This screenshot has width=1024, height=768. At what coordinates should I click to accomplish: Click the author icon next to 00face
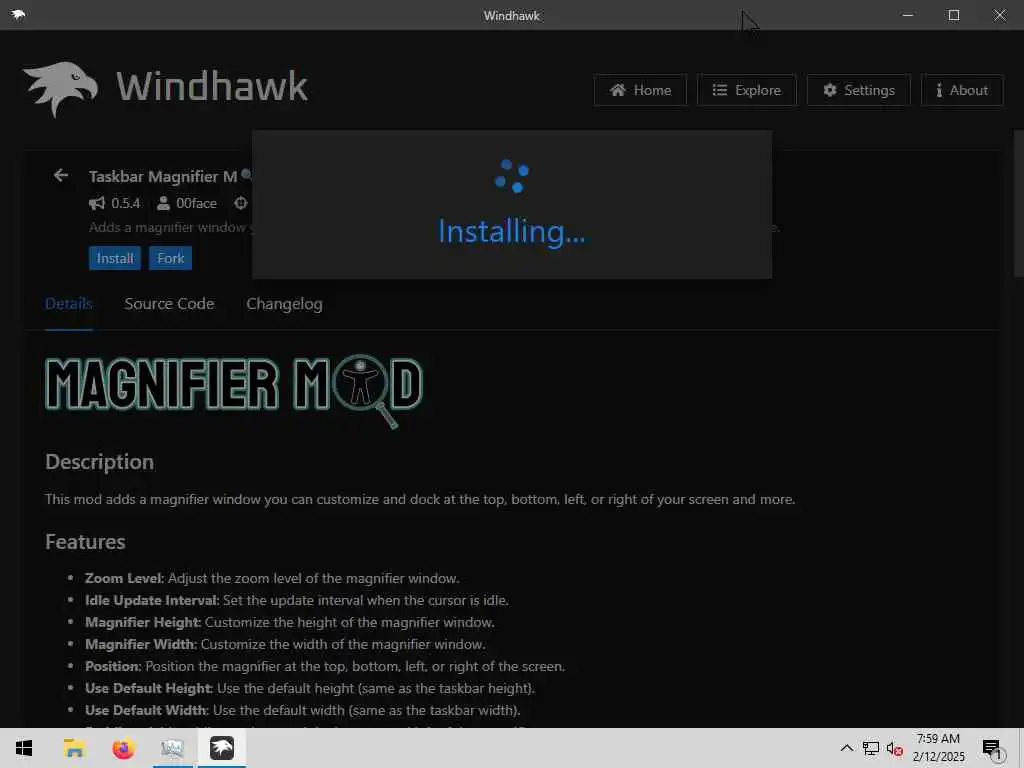[163, 203]
